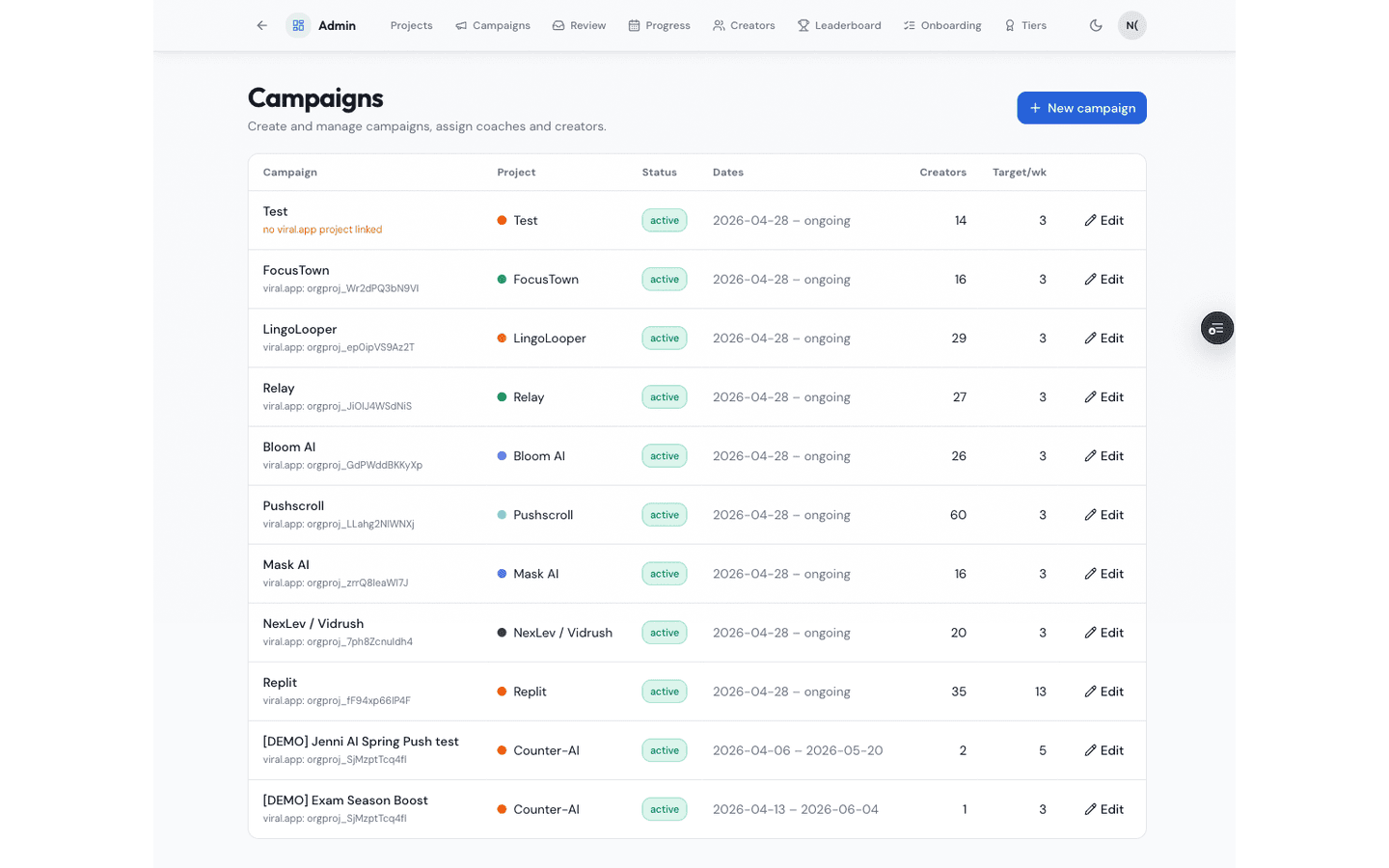Click the Relay campaign name
This screenshot has width=1389, height=868.
pyautogui.click(x=279, y=388)
